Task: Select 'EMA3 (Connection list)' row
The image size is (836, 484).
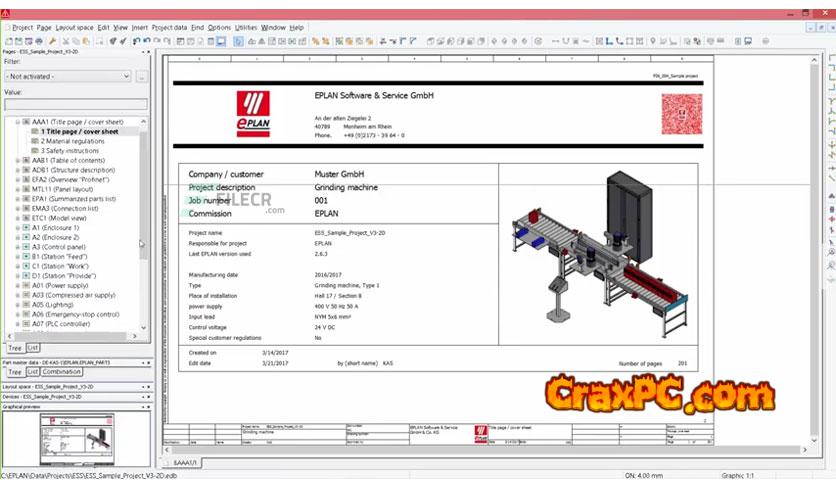Action: tap(65, 208)
